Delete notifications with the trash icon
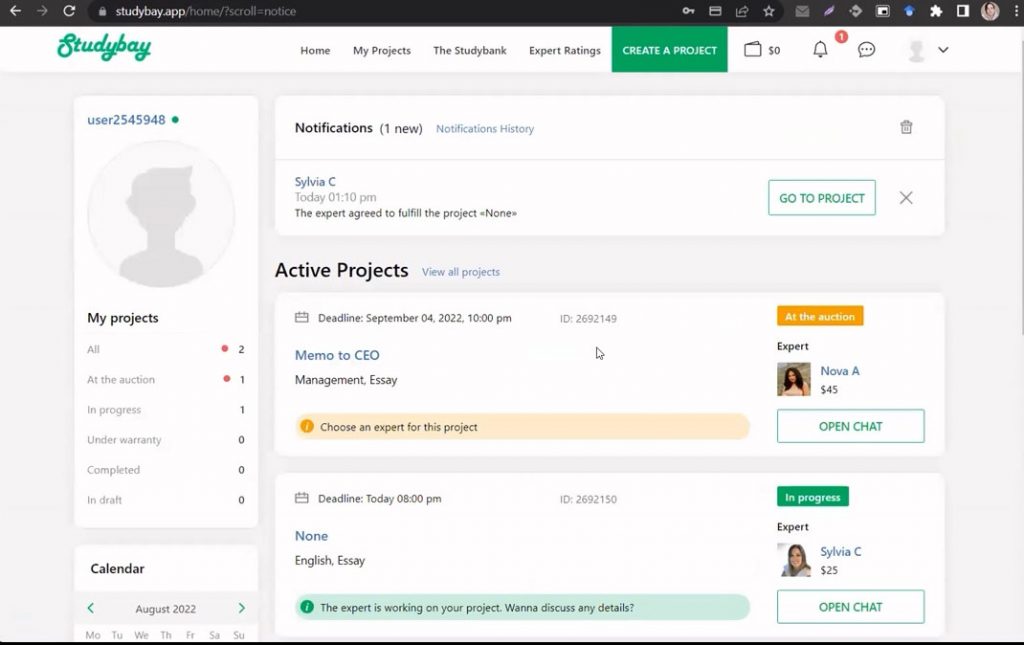The width and height of the screenshot is (1024, 645). click(906, 127)
